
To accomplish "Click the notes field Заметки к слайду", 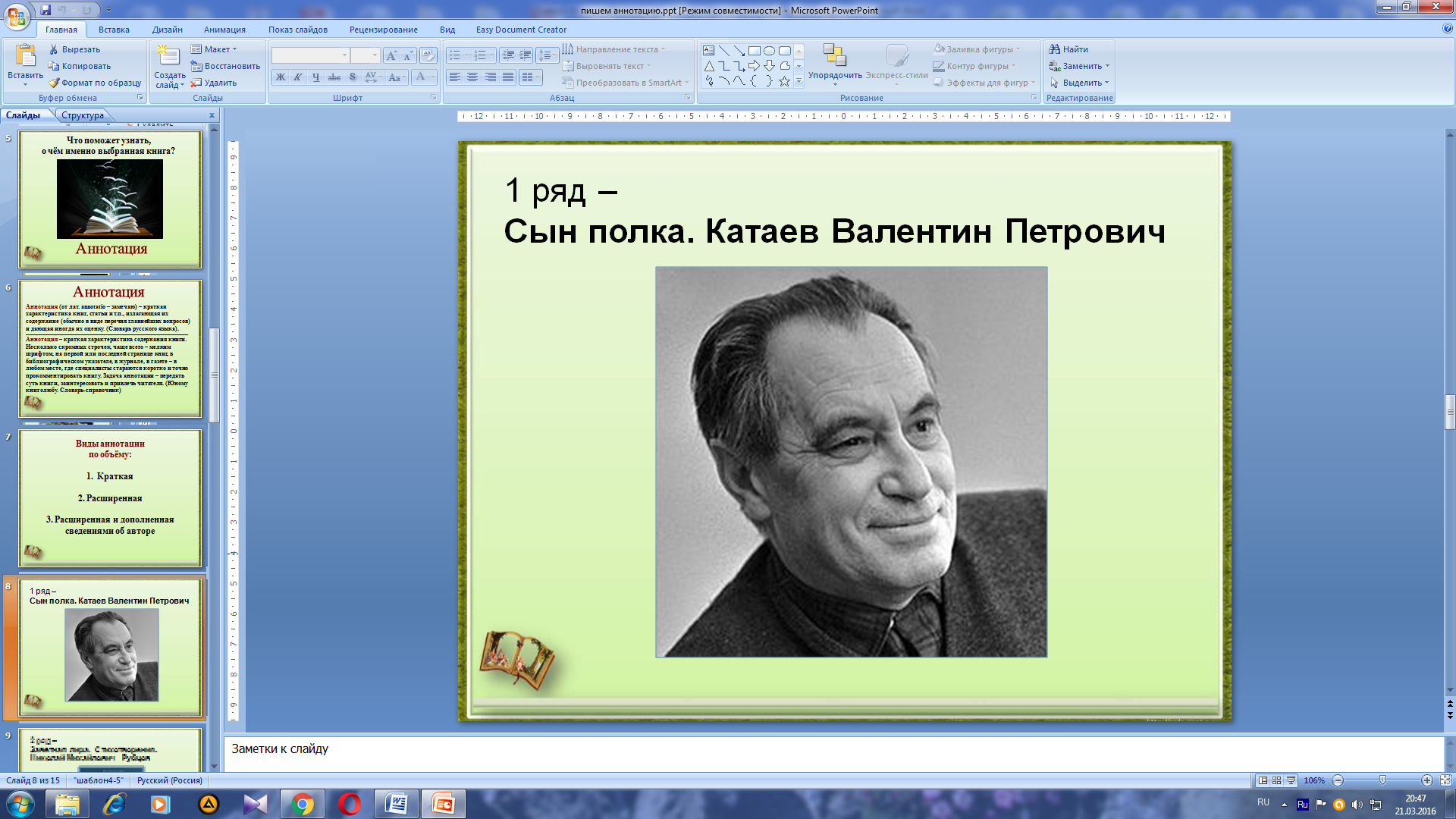I will click(x=833, y=754).
